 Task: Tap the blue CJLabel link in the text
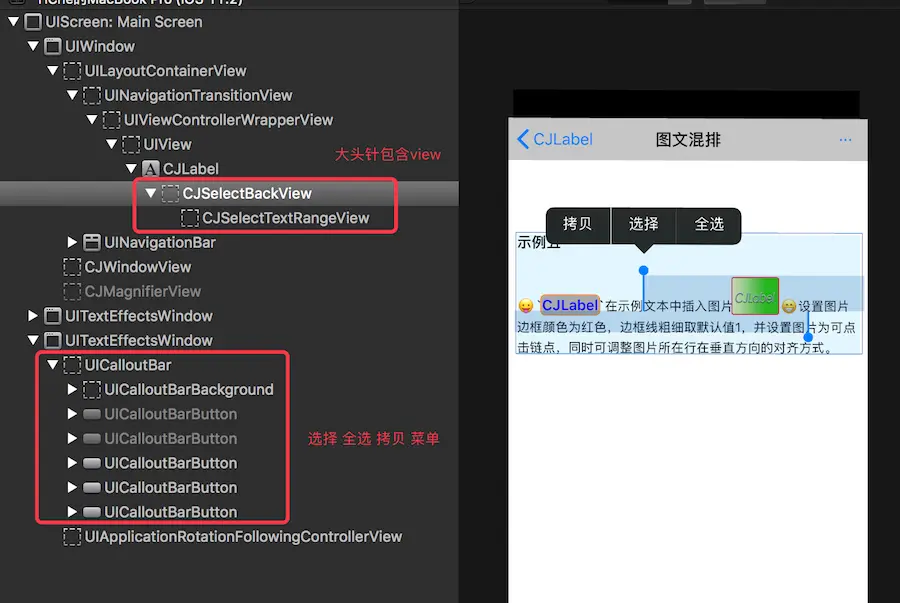click(x=570, y=305)
